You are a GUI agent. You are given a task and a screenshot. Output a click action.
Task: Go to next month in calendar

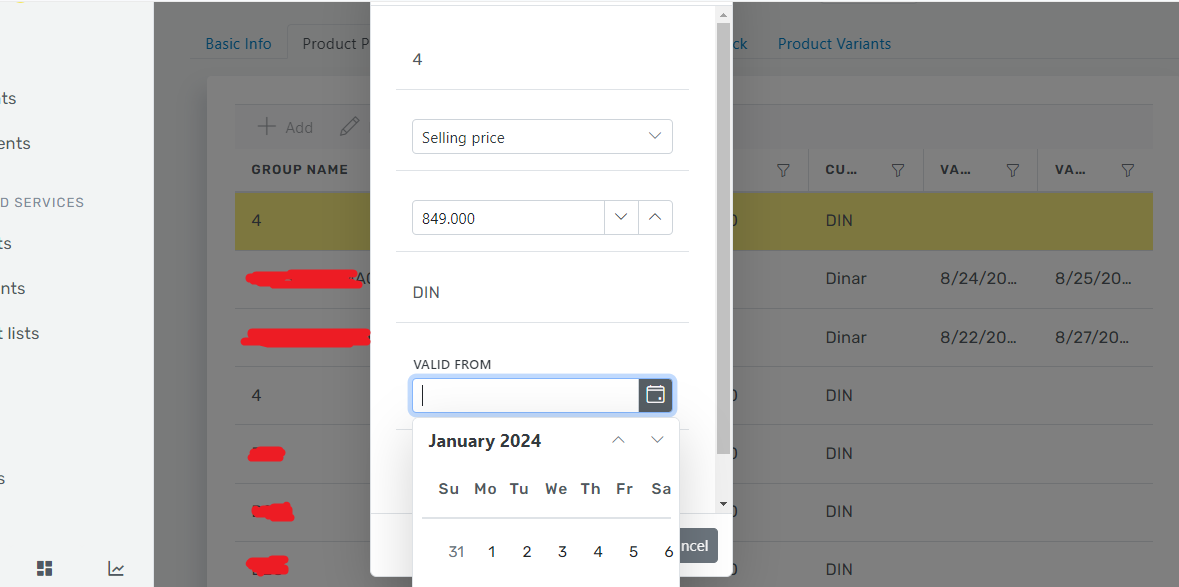[x=657, y=440]
